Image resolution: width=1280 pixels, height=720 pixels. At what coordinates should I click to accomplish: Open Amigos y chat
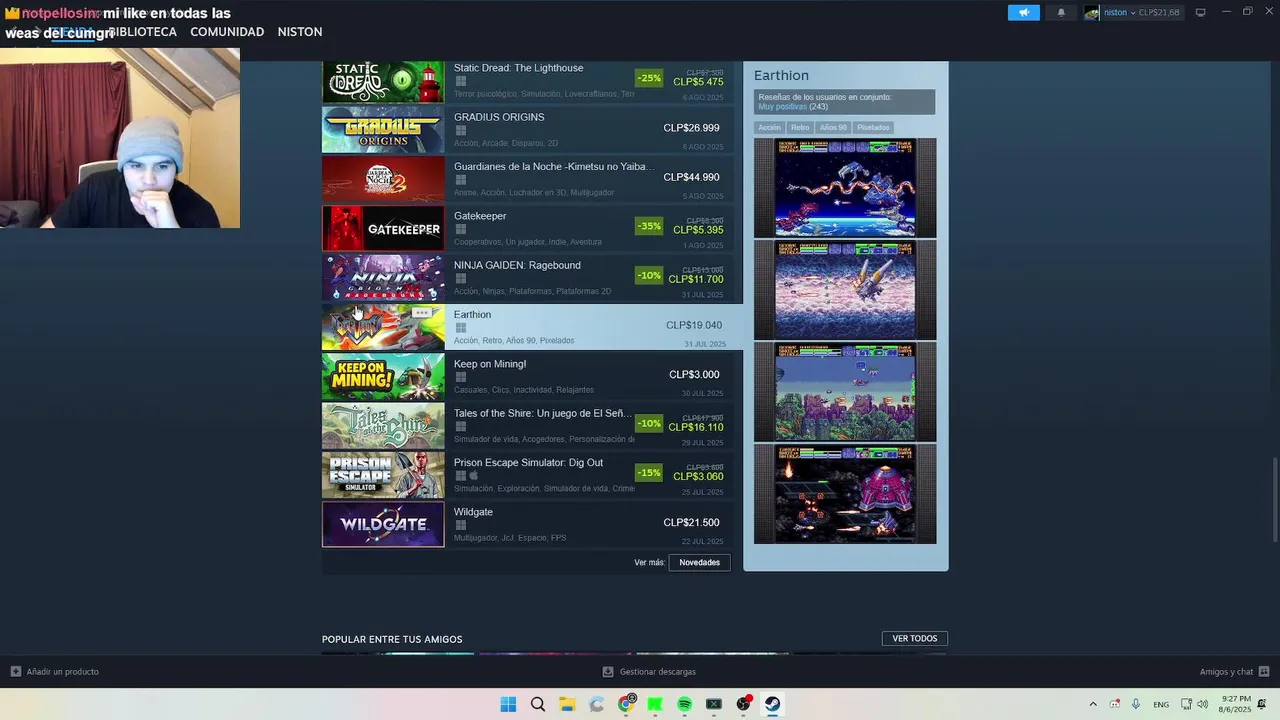click(x=1235, y=672)
